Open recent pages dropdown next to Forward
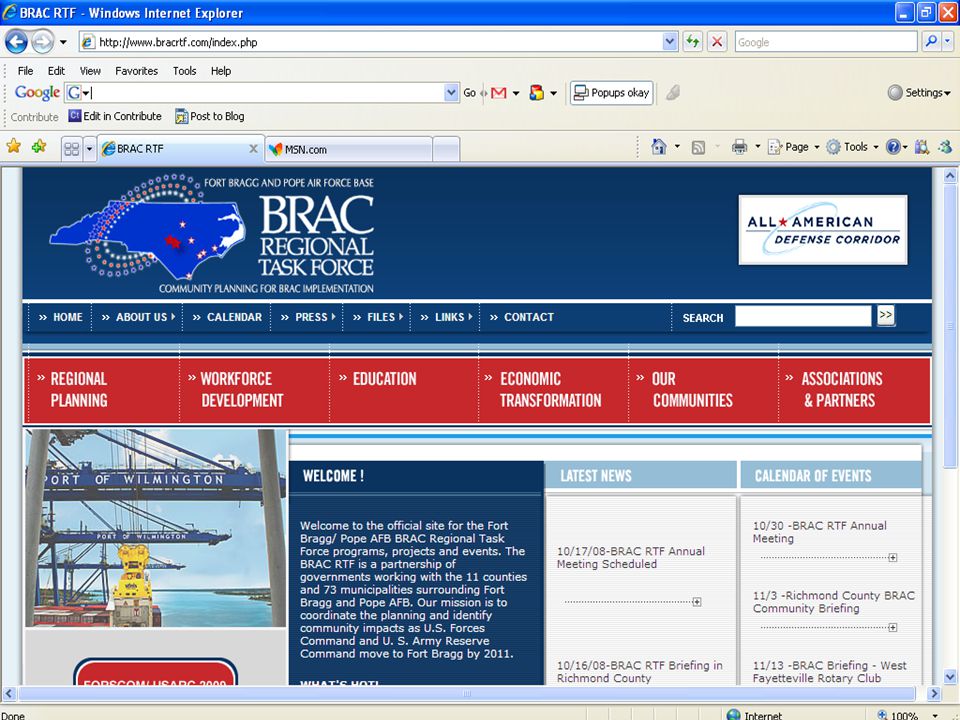 [x=63, y=42]
